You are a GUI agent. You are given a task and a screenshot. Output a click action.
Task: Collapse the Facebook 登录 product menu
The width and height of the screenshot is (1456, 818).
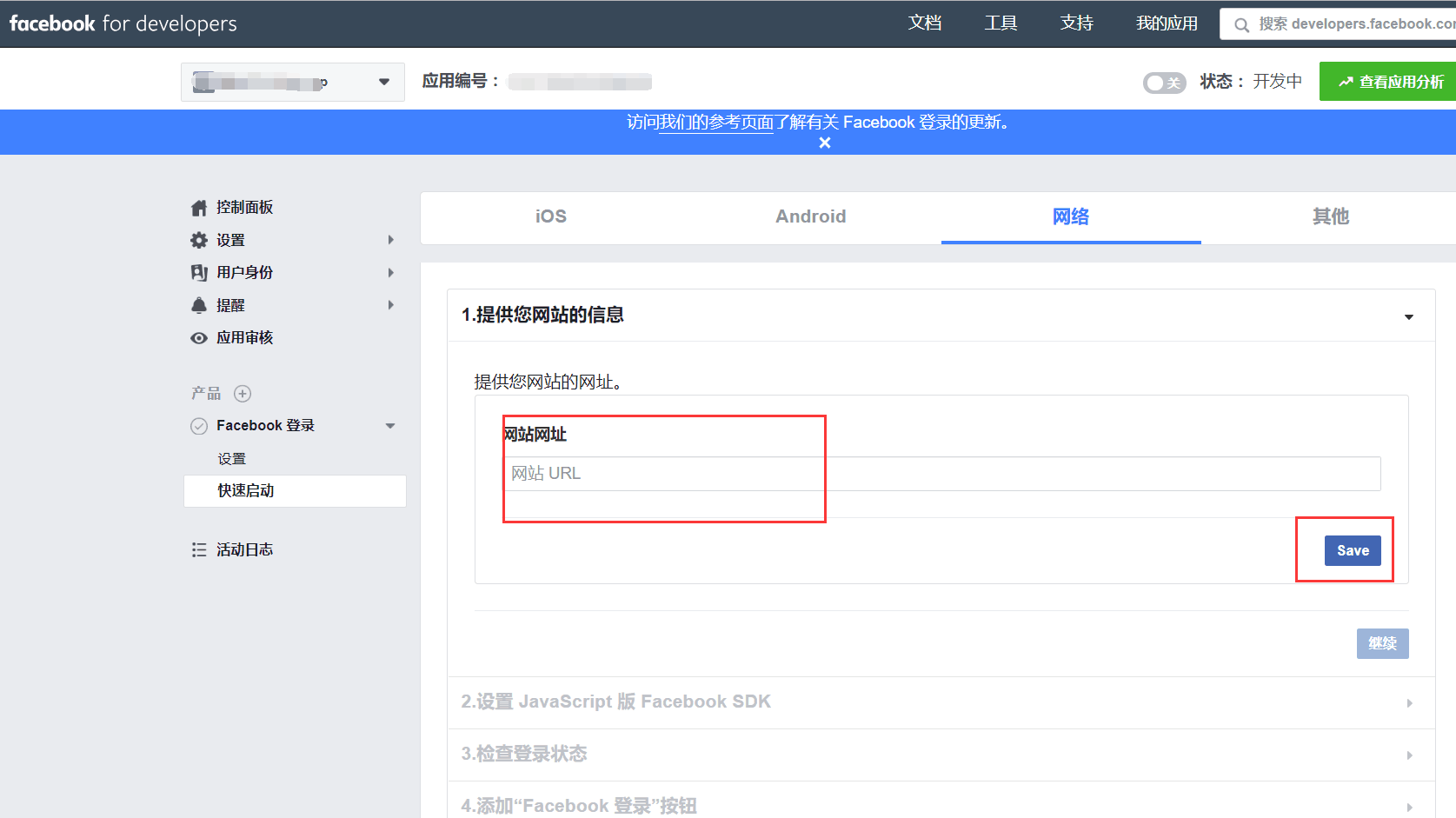390,426
